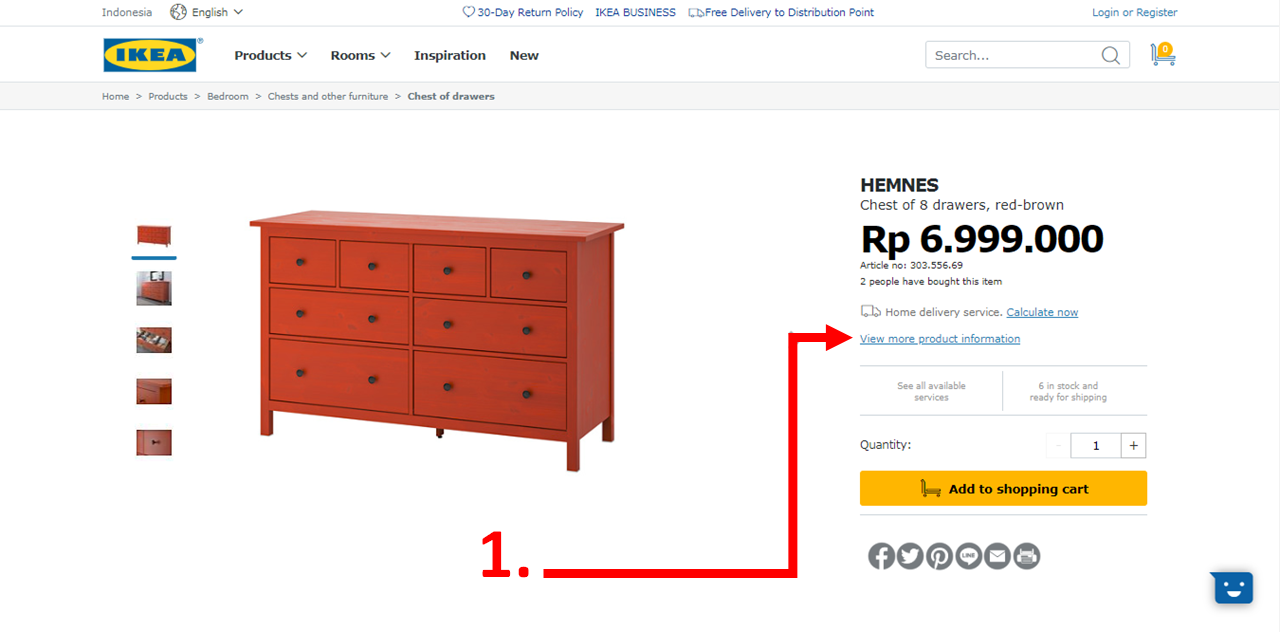Open the chat assistant bot icon
The height and width of the screenshot is (640, 1280).
point(1233,587)
